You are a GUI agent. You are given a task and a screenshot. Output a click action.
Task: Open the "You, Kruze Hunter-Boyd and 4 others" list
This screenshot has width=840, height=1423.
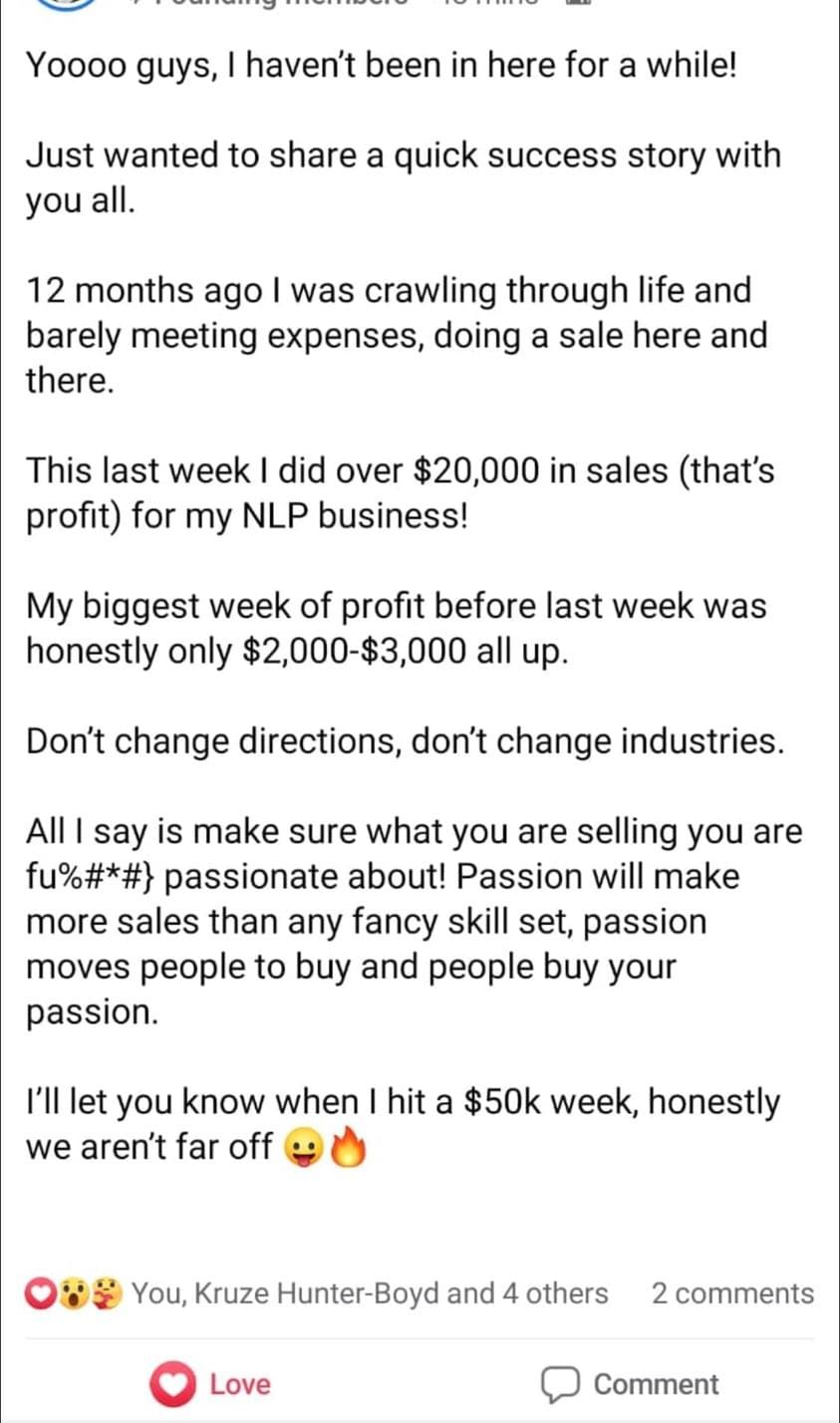click(370, 1293)
